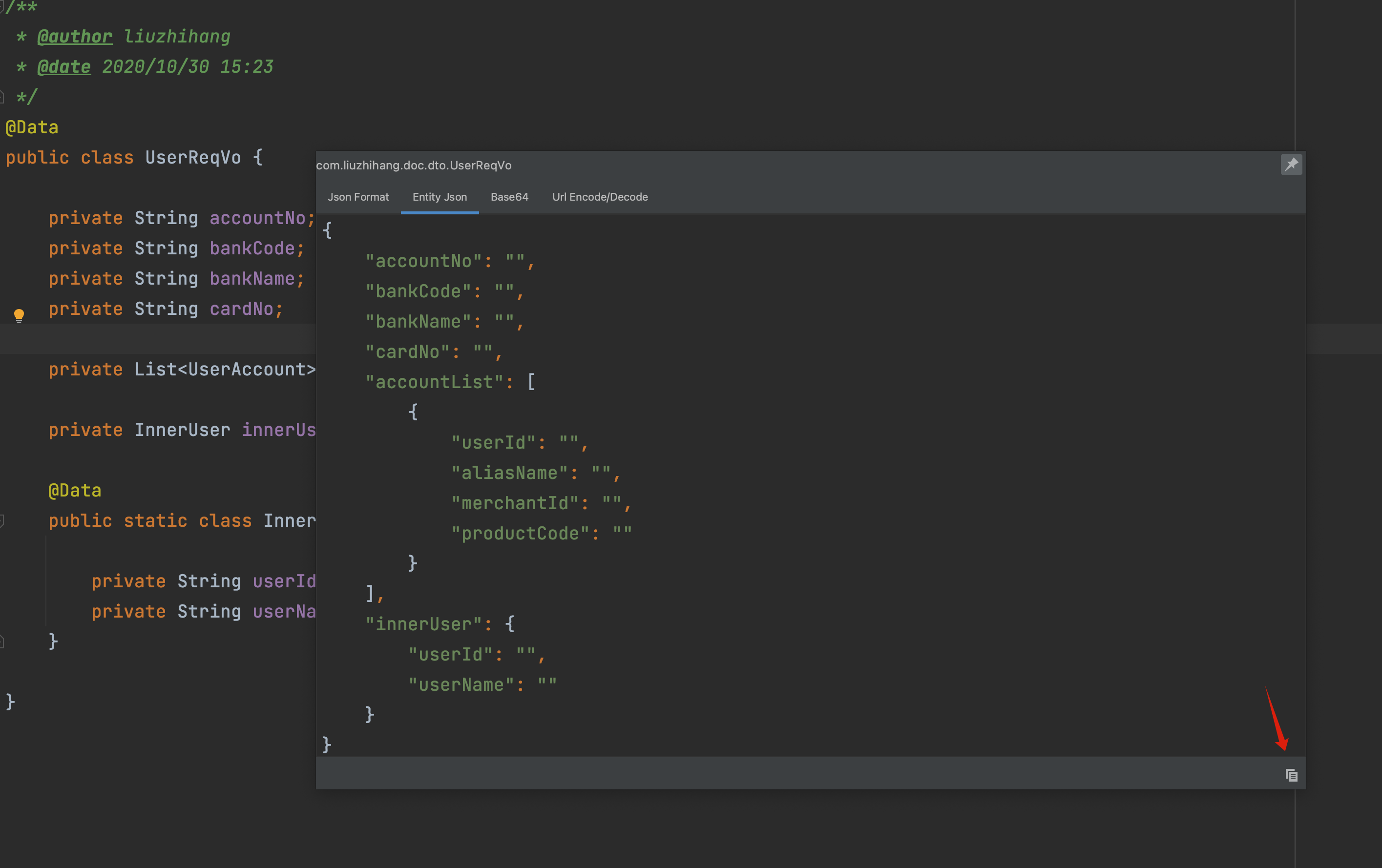
Task: Click the private String userId line in InnerUser
Action: point(203,581)
